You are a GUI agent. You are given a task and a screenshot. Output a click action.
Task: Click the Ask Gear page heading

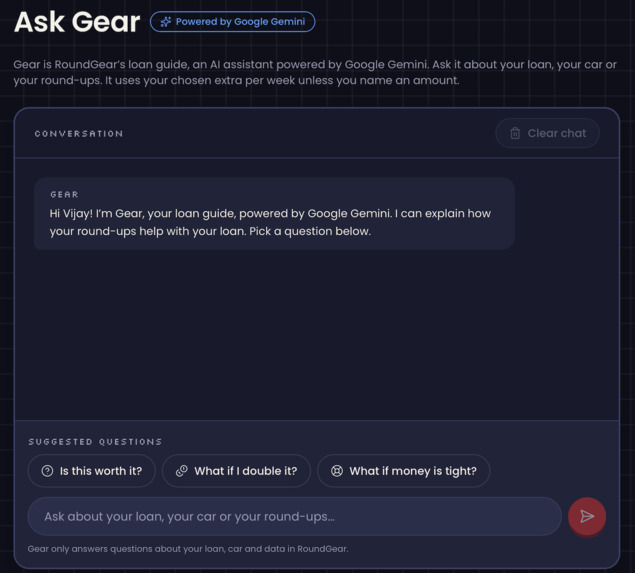pos(77,22)
